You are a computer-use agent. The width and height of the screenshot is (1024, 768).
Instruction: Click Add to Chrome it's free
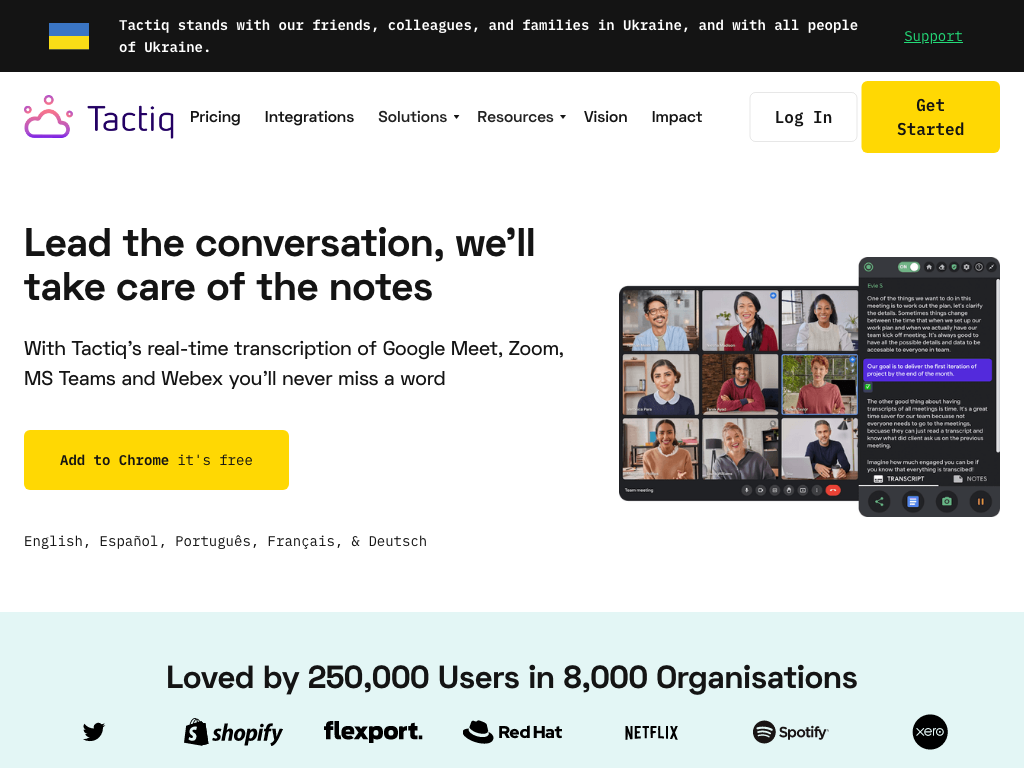[x=156, y=460]
